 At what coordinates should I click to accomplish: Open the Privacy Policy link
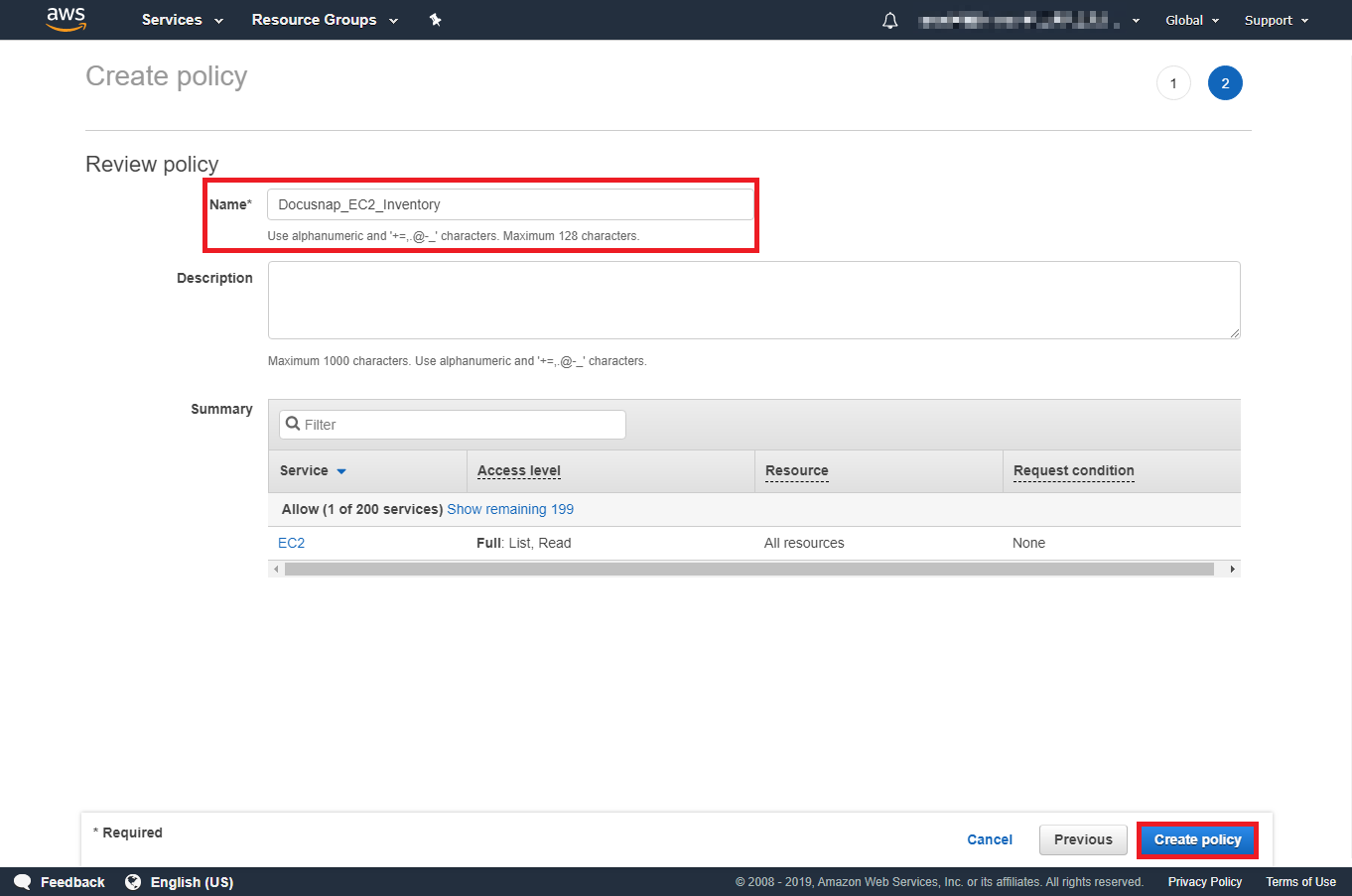click(x=1205, y=882)
